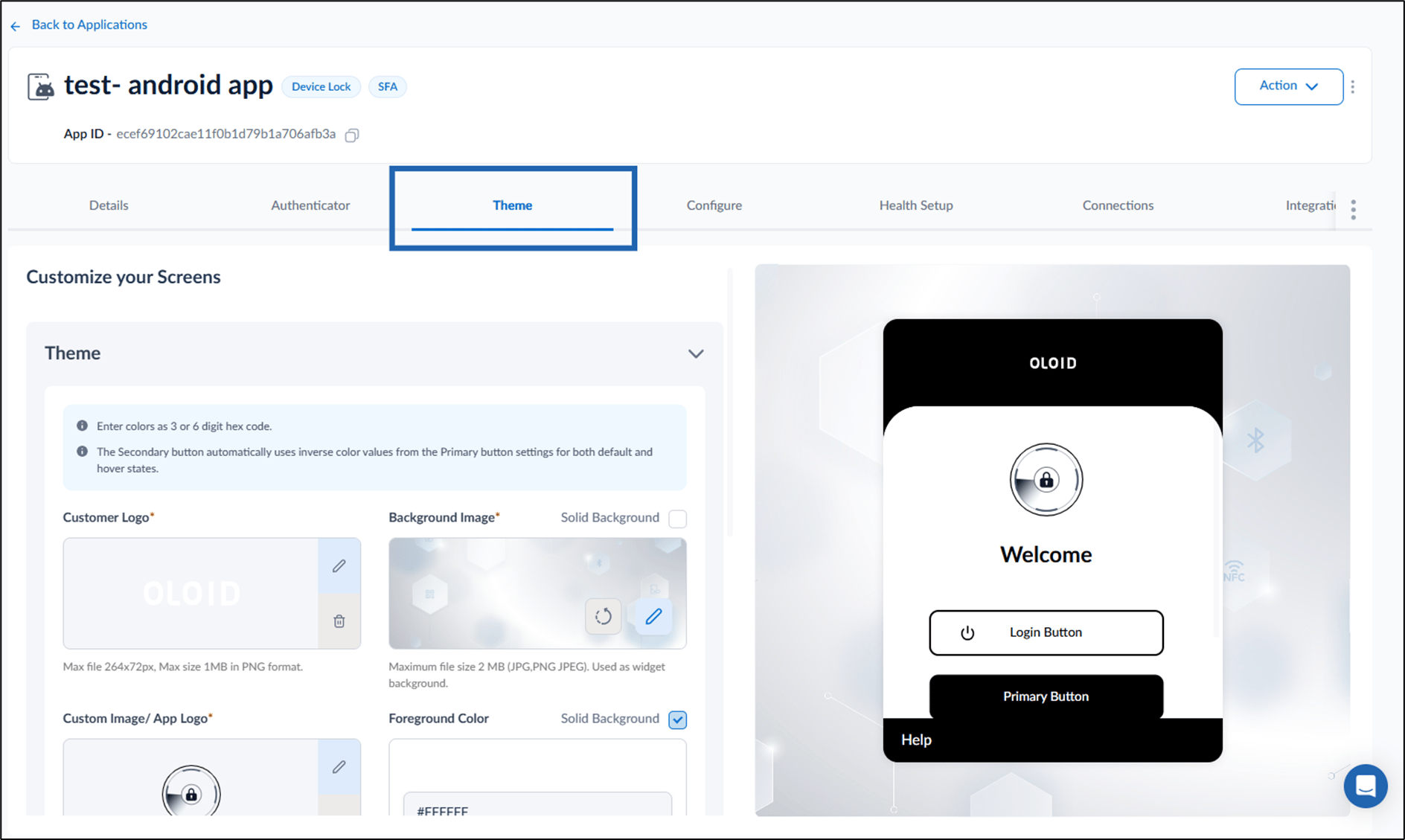
Task: Click the Help link in preview
Action: click(x=916, y=740)
